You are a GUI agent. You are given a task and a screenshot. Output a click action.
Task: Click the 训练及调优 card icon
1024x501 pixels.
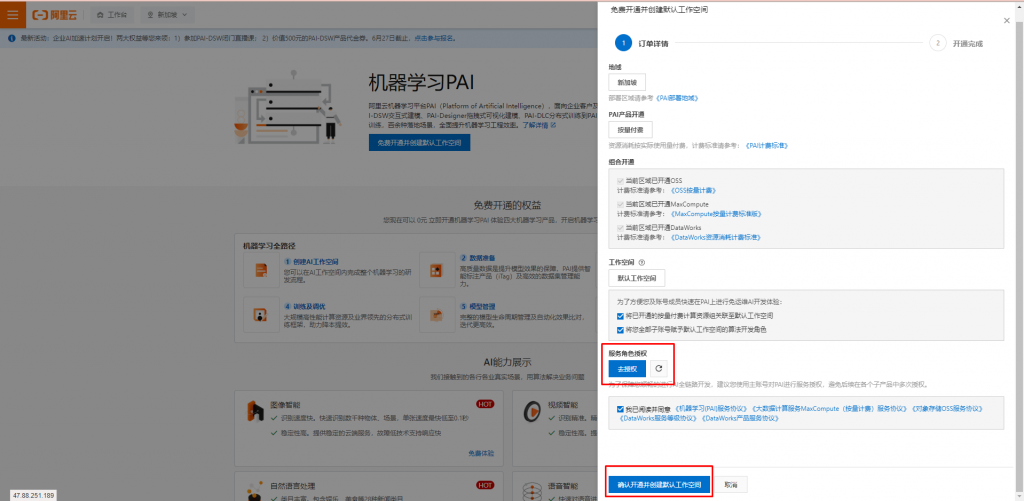click(x=261, y=315)
